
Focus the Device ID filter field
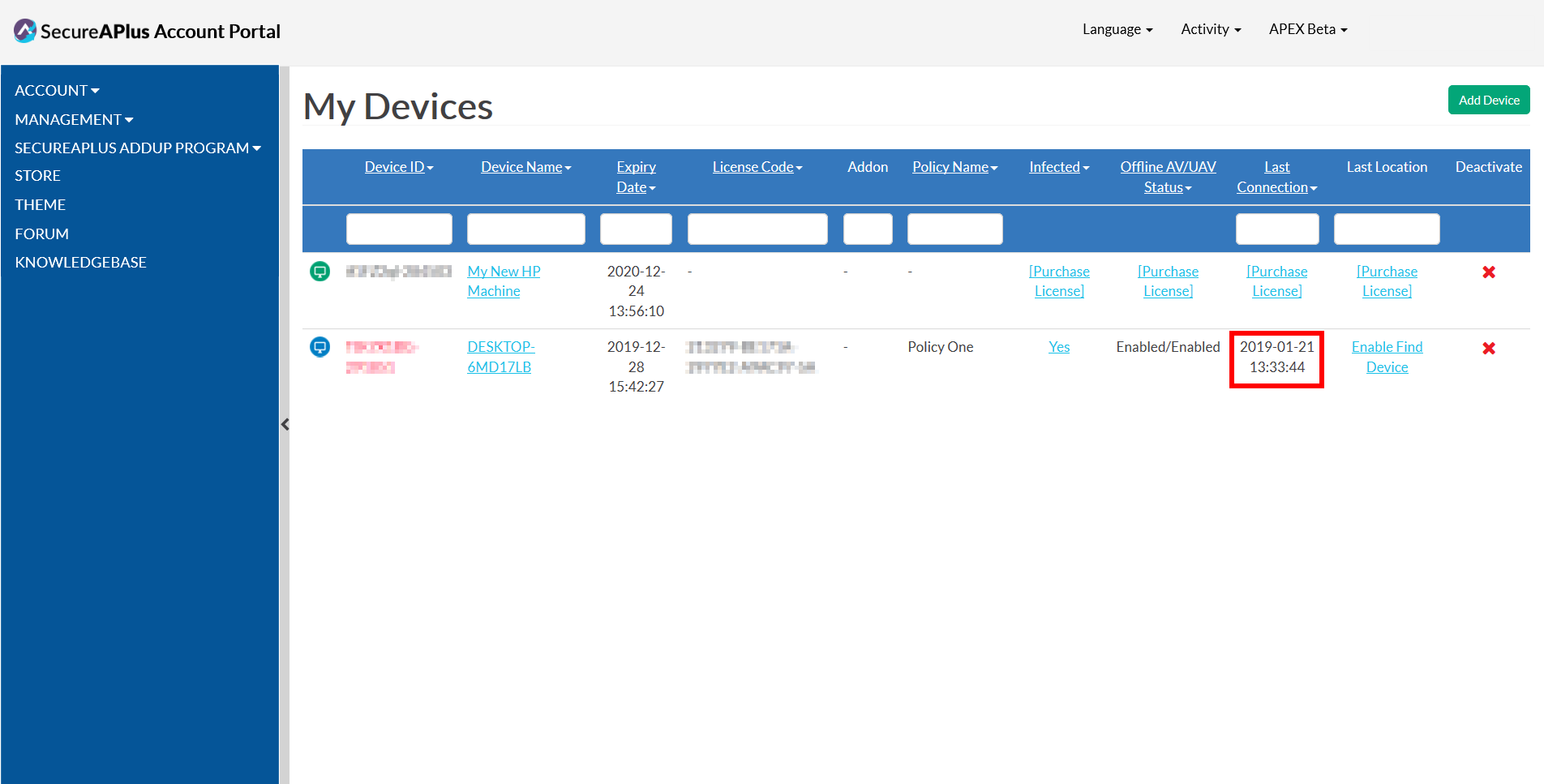pos(399,229)
